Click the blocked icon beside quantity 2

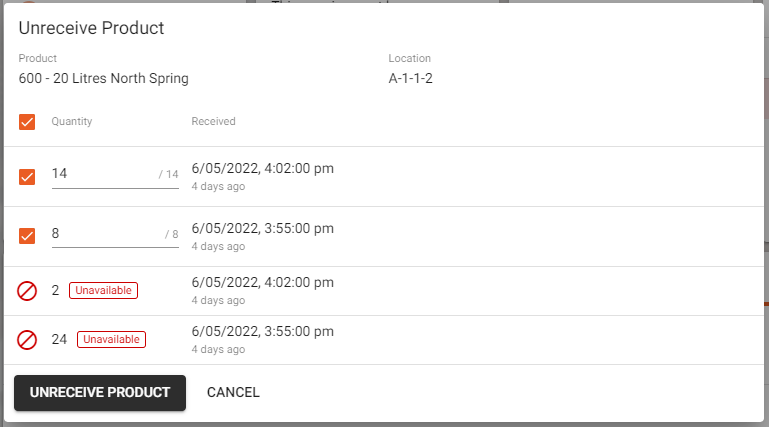(x=27, y=291)
